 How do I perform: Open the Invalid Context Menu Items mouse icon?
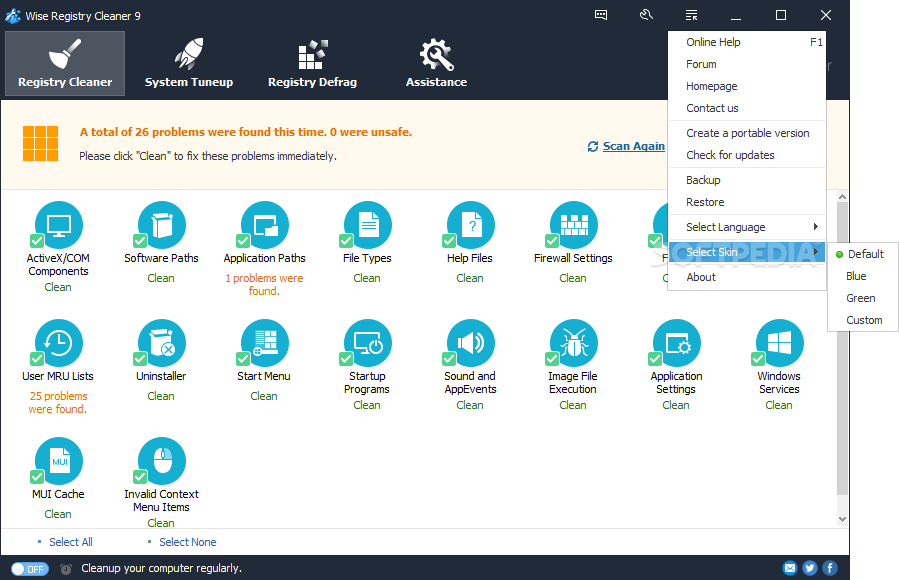pos(162,461)
